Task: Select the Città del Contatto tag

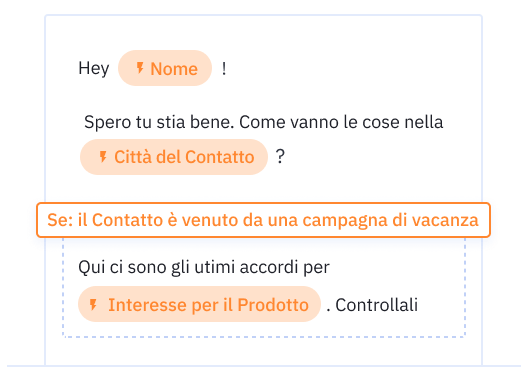Action: coord(174,157)
